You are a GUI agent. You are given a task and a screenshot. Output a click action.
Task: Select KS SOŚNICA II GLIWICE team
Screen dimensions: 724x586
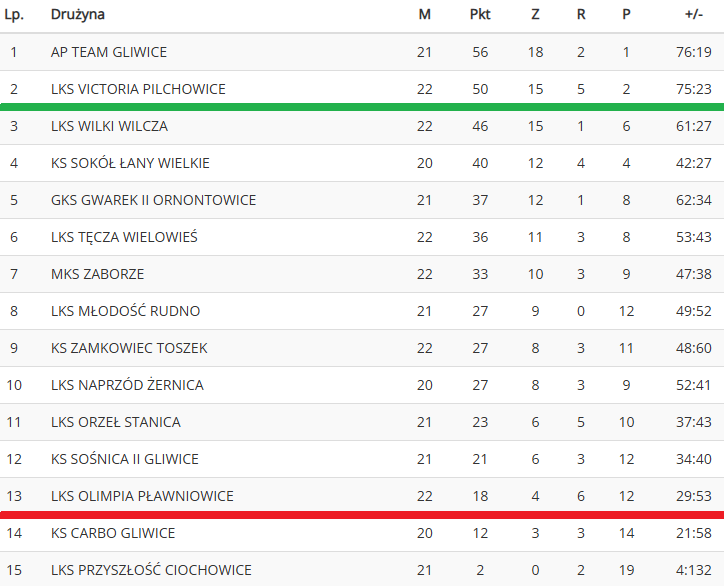125,459
